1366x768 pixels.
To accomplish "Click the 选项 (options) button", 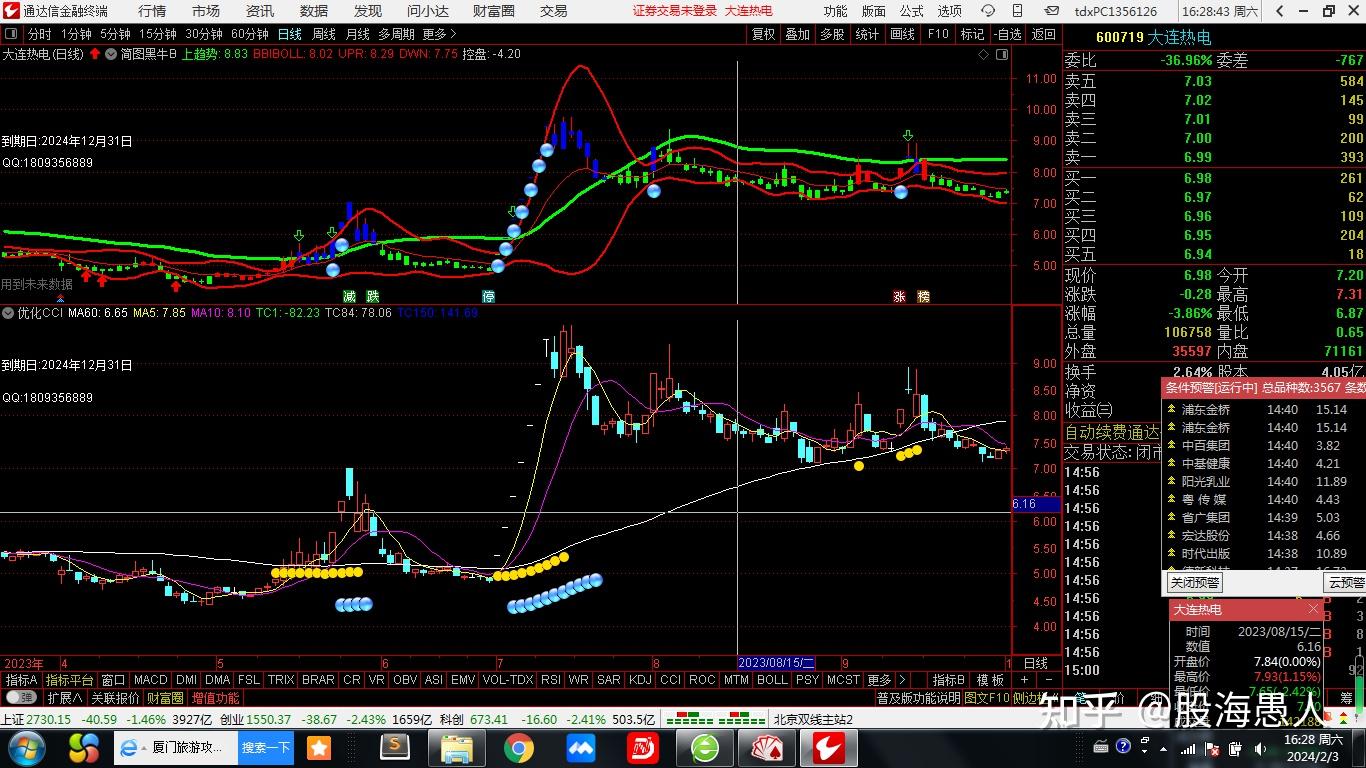I will [x=950, y=11].
